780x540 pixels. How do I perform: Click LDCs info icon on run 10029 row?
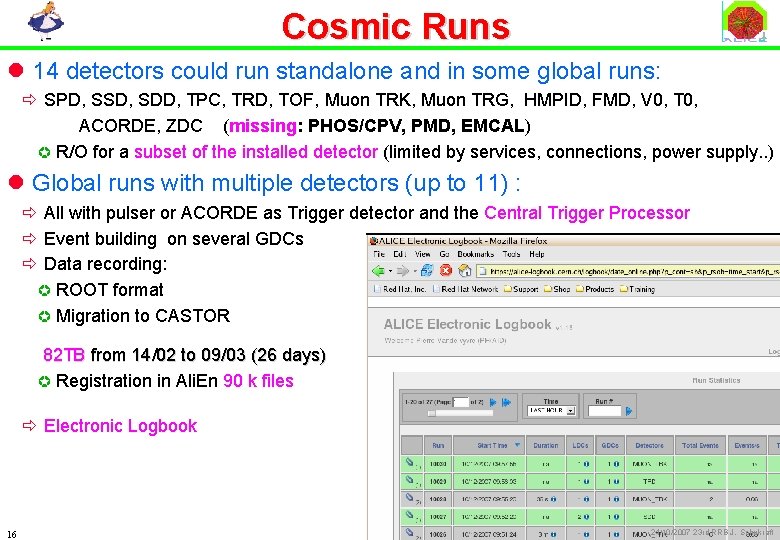(586, 481)
